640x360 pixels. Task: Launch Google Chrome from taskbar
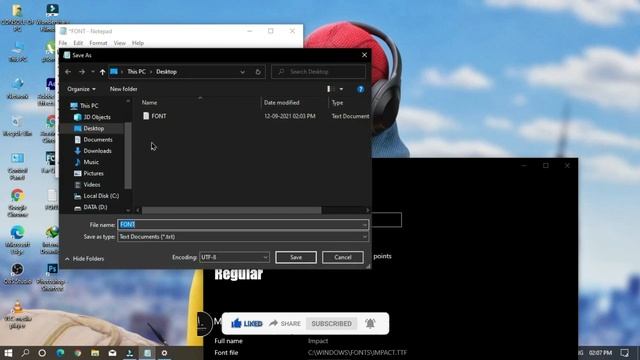(x=78, y=353)
